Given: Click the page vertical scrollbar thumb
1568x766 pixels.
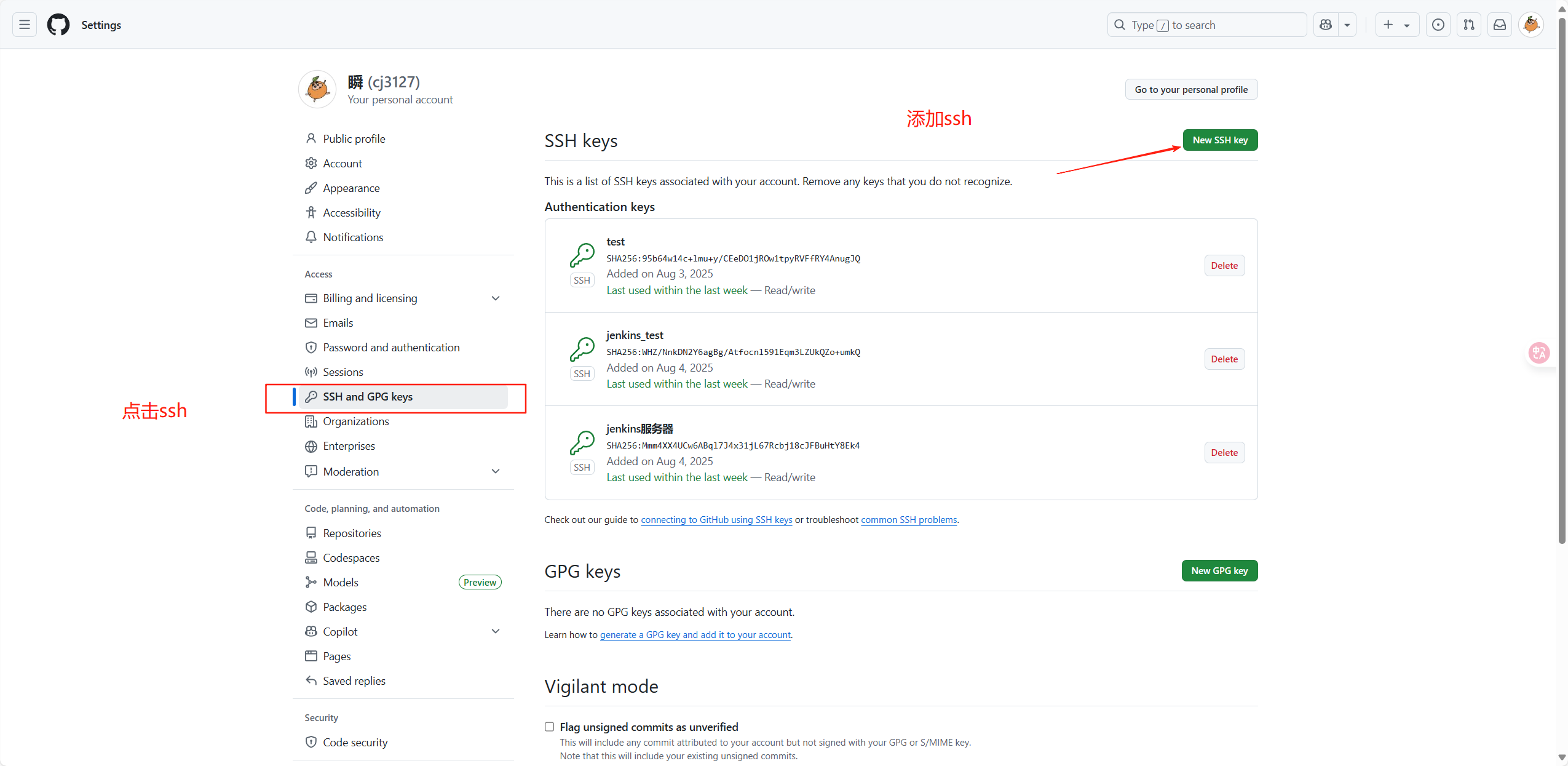Looking at the screenshot, I should (x=1562, y=280).
